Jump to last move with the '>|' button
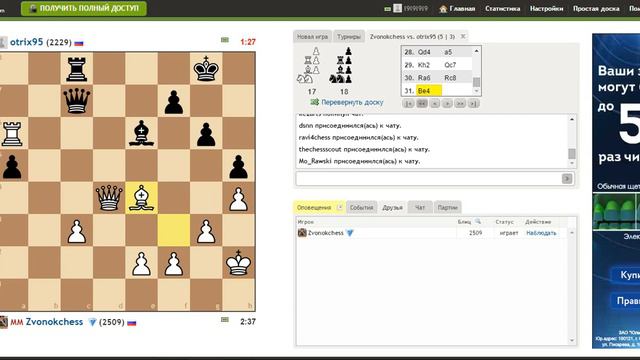Screen dimensions: 640x360 coord(473,104)
